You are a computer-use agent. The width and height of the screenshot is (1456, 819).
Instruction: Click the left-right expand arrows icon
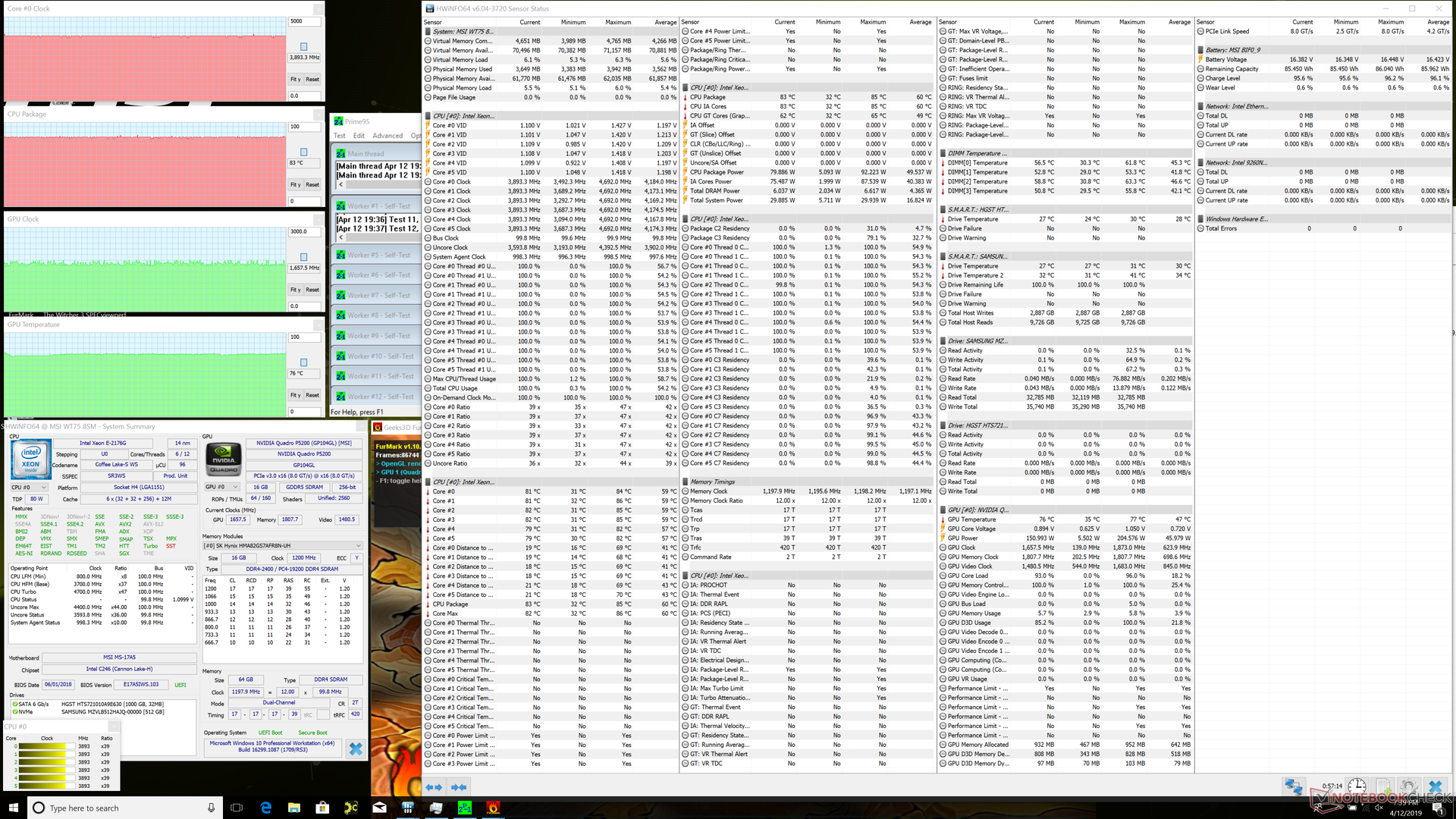[x=434, y=787]
